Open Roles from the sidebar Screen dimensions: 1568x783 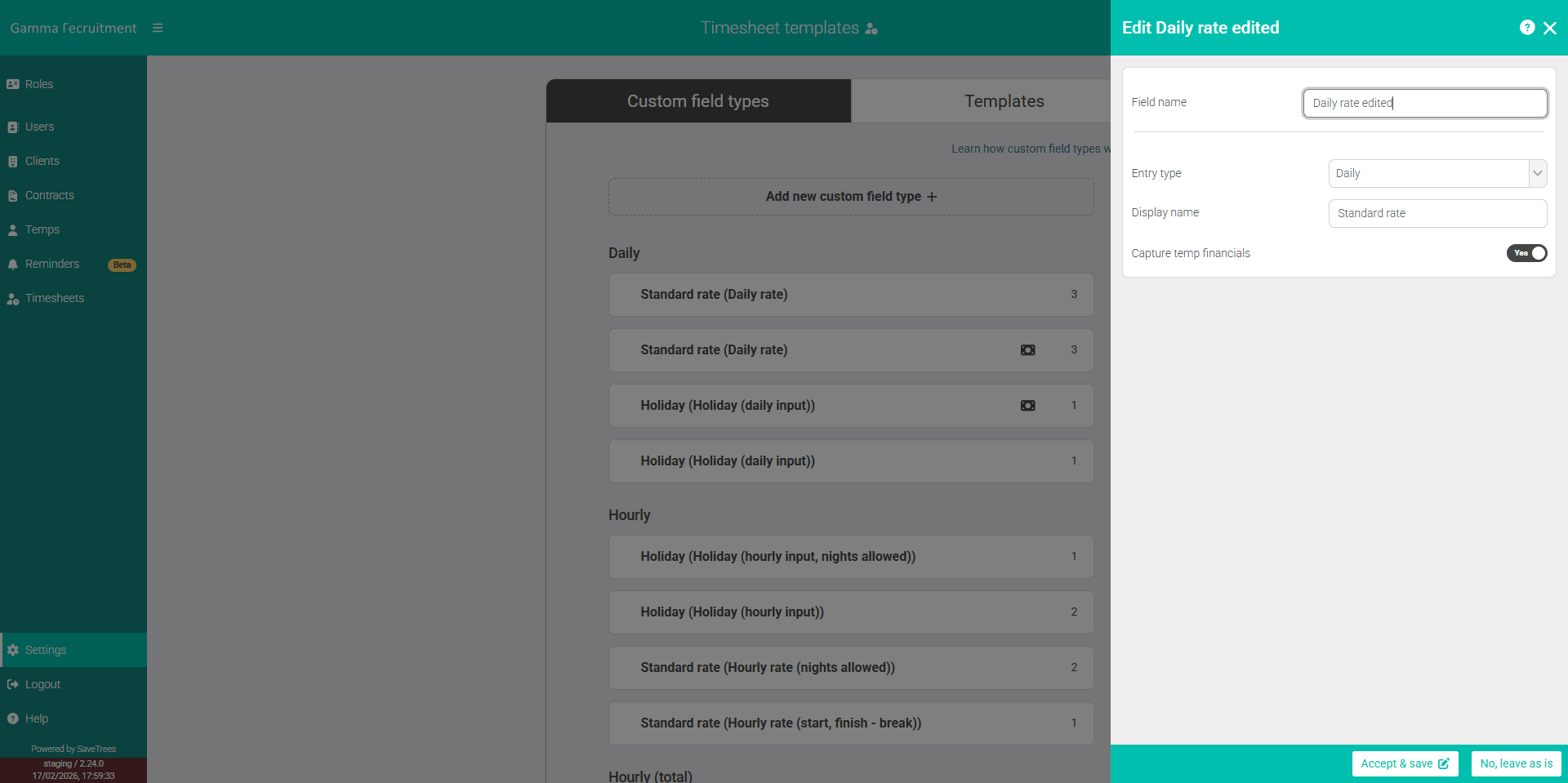coord(37,83)
